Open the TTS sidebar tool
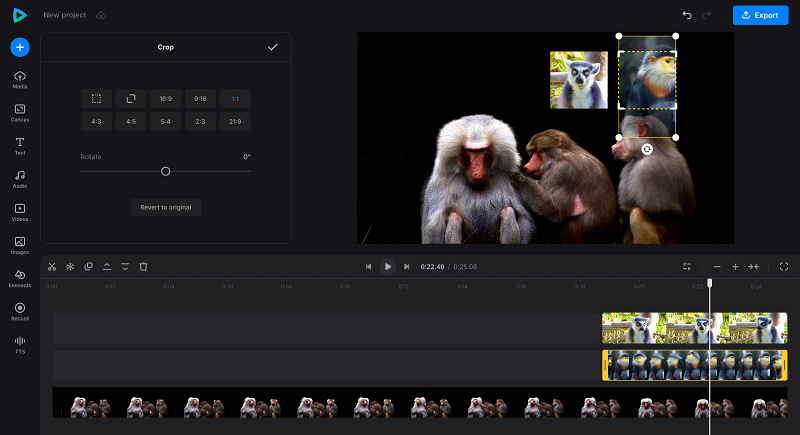 pyautogui.click(x=20, y=345)
